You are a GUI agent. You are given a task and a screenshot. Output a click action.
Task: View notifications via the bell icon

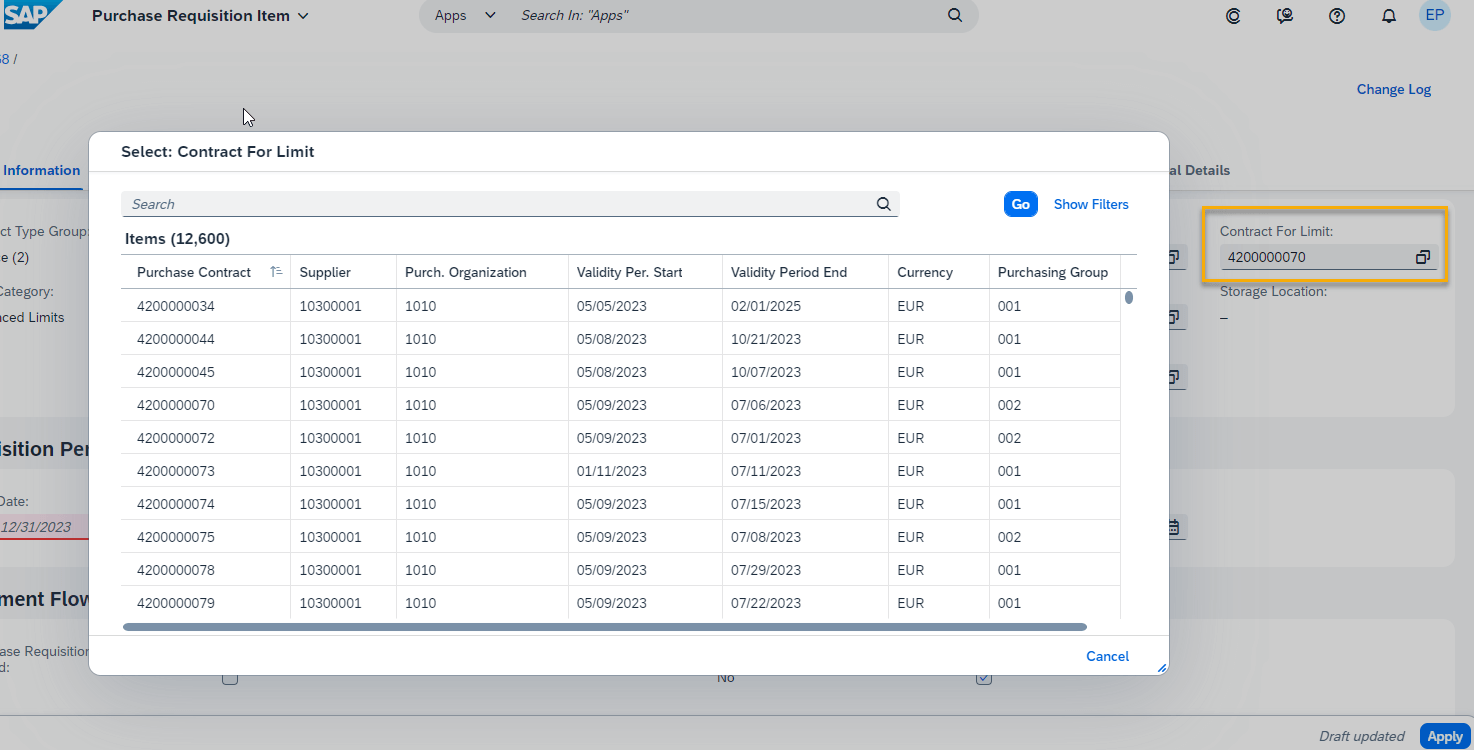click(1389, 15)
